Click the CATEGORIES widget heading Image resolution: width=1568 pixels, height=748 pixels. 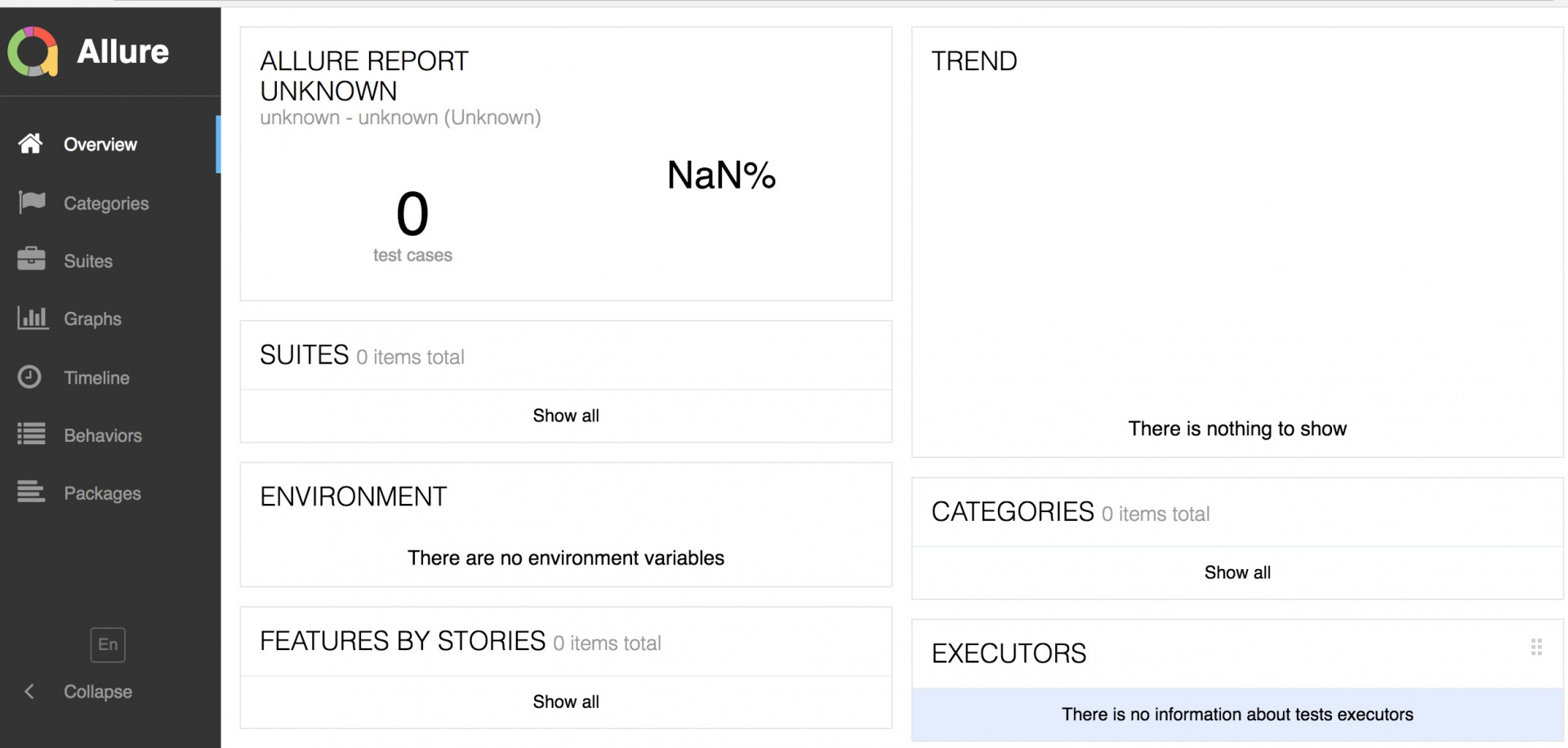tap(1013, 512)
